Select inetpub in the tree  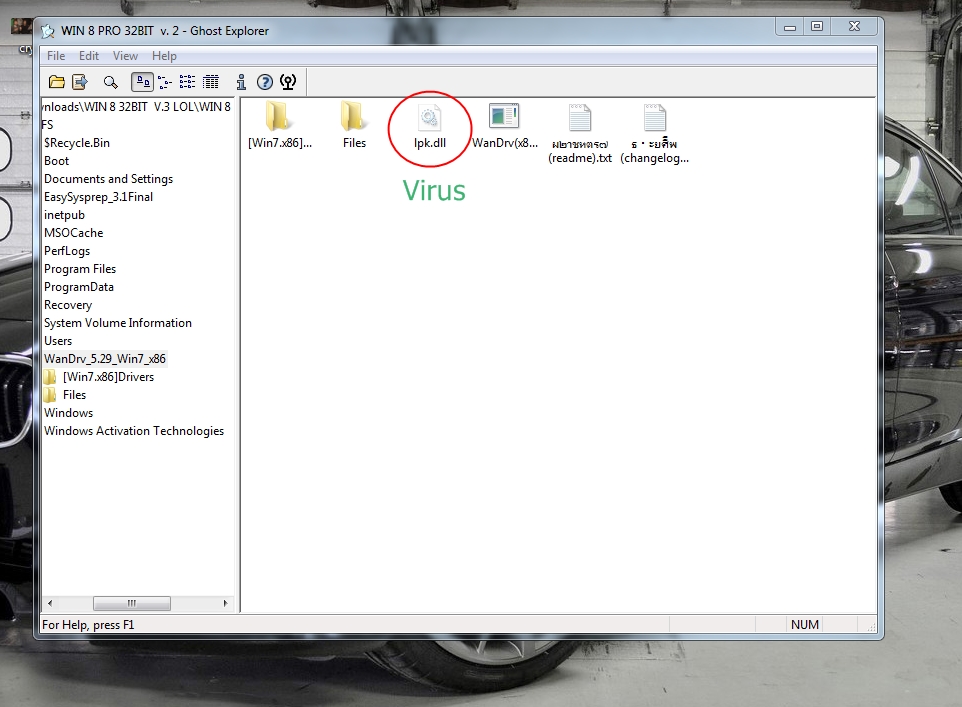pos(64,215)
